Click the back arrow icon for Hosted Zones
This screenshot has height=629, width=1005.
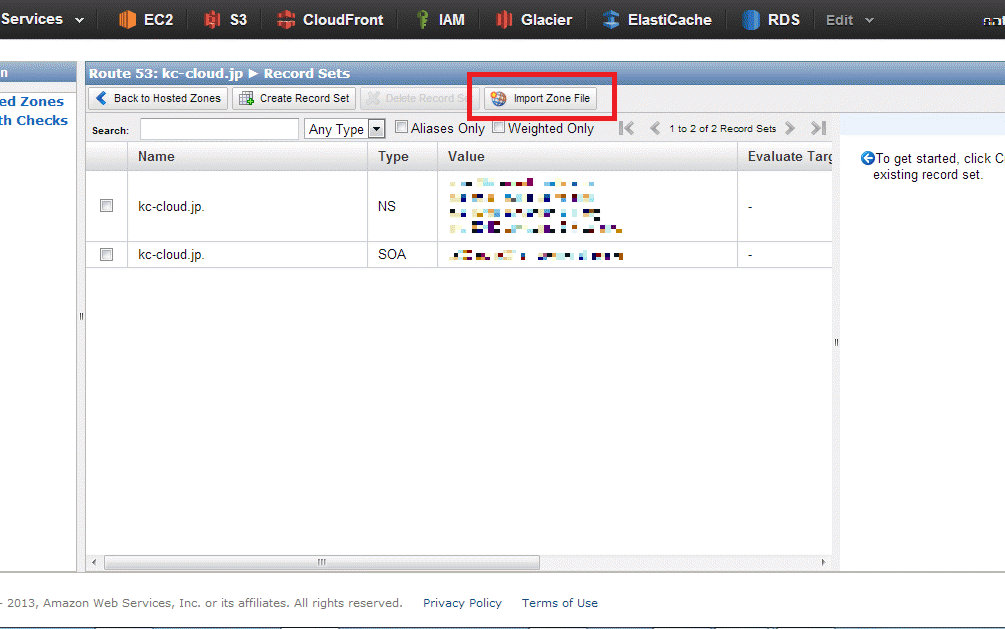click(x=101, y=98)
